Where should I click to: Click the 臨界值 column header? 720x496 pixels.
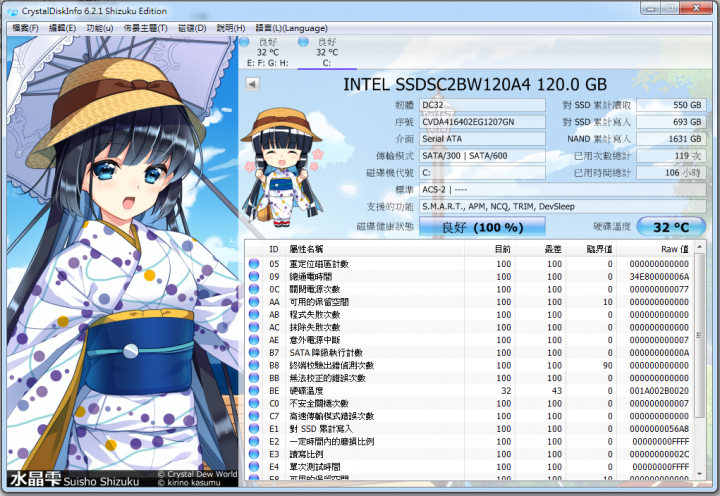(x=591, y=249)
